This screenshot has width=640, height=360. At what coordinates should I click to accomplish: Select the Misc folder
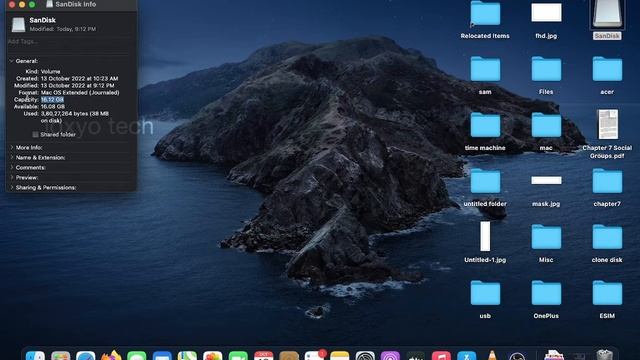pos(546,237)
